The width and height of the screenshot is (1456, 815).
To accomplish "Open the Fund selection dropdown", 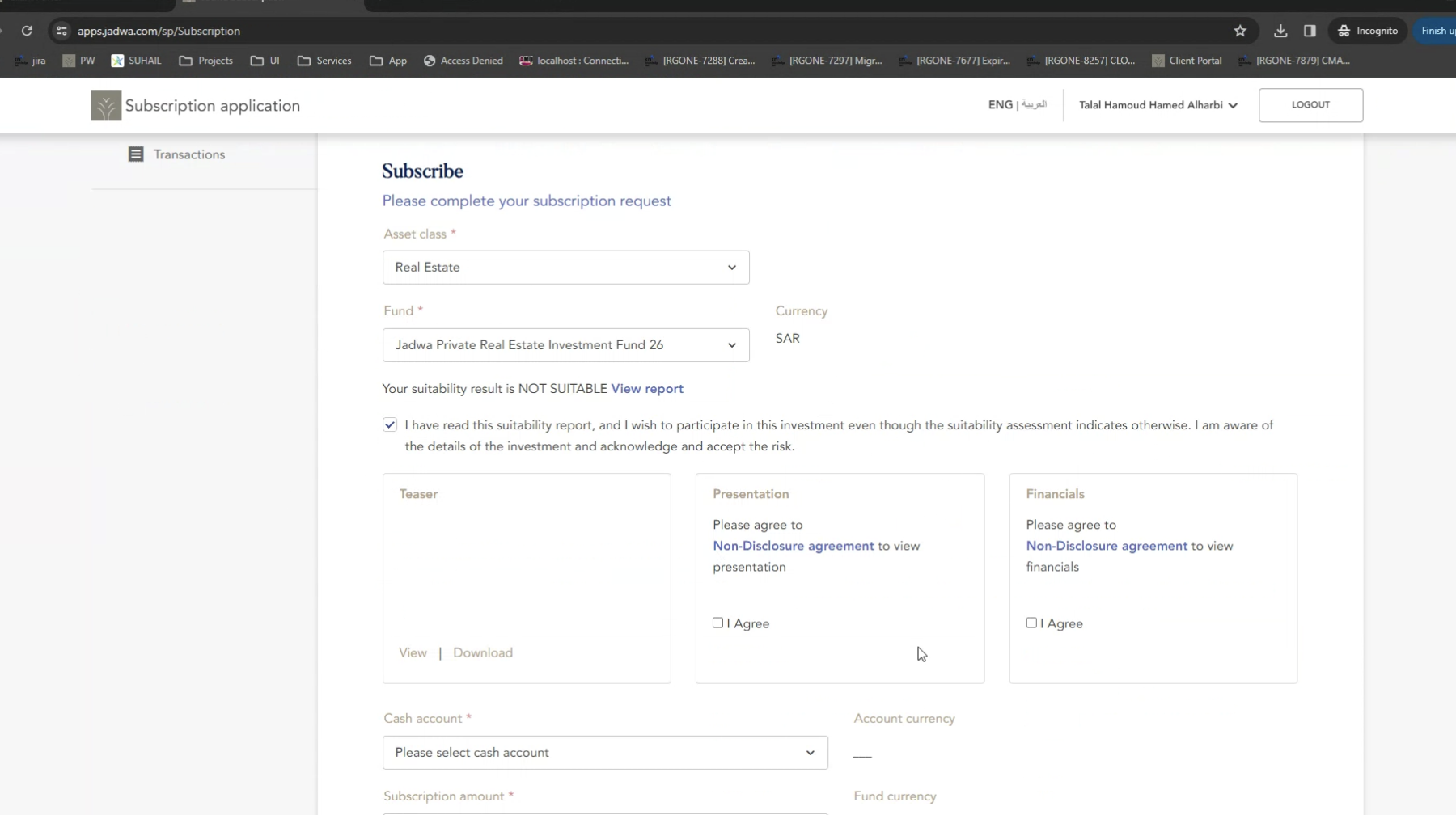I will 565,345.
